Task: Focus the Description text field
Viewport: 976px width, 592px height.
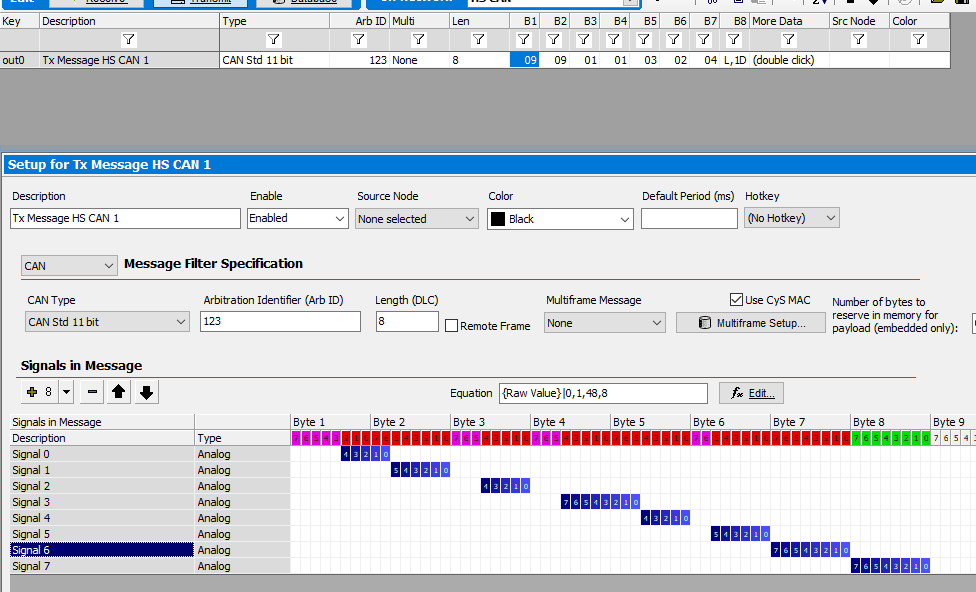Action: point(125,218)
